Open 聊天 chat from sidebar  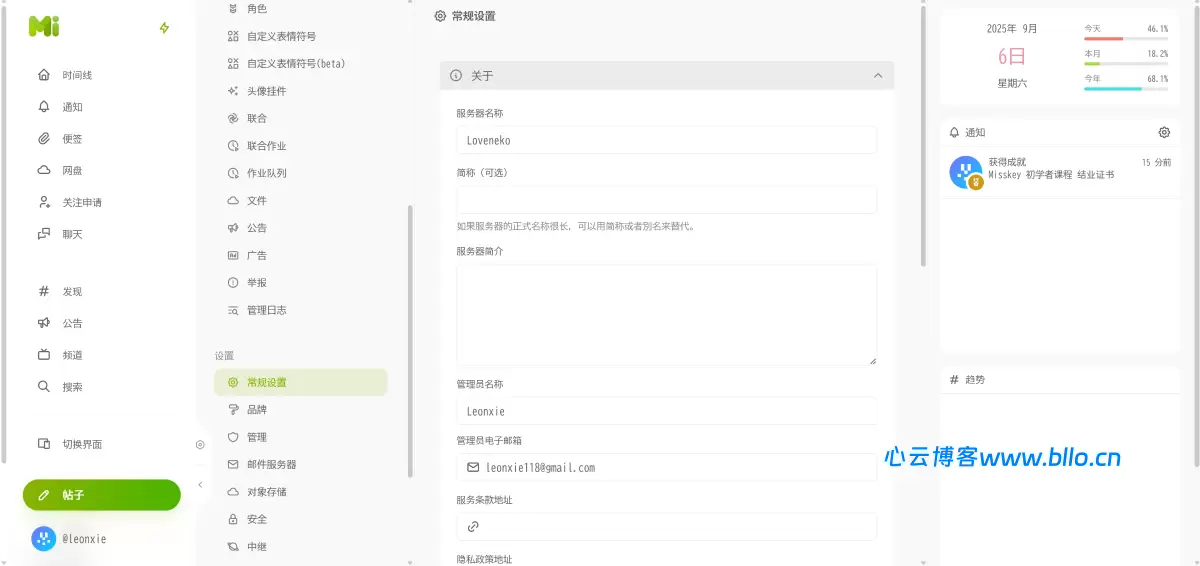44,234
